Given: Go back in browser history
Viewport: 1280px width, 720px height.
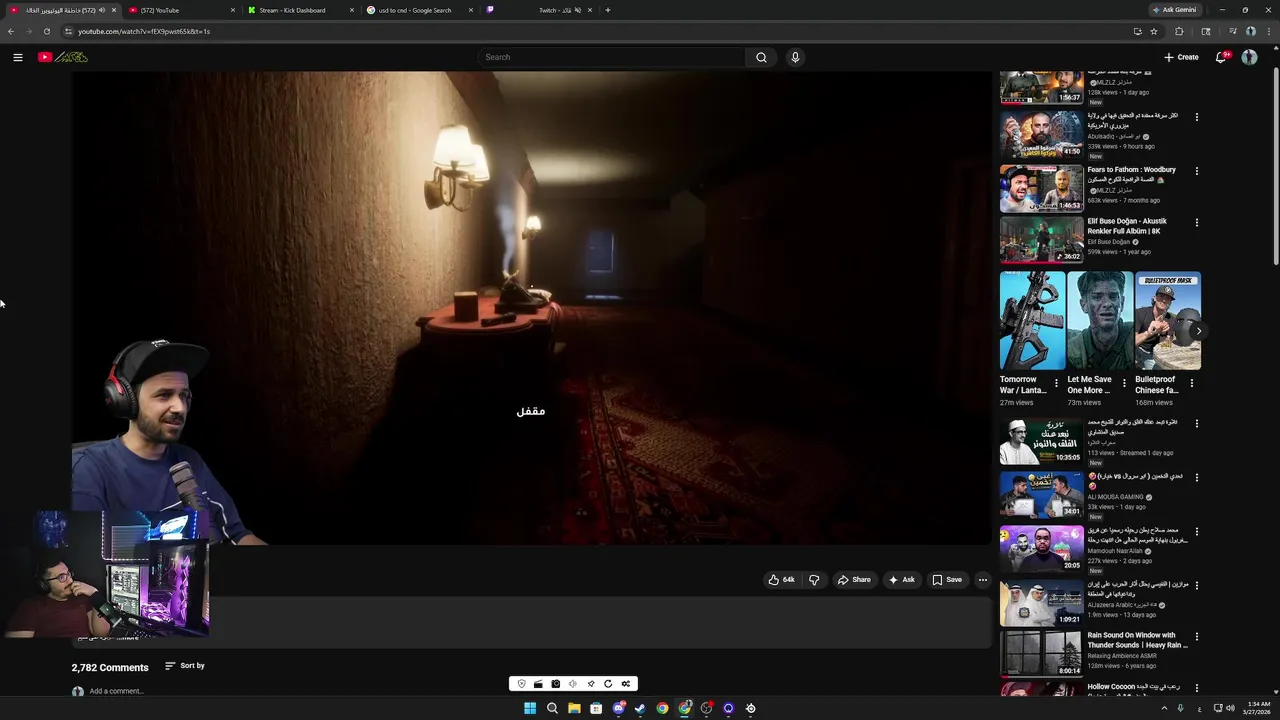Looking at the screenshot, I should point(11,31).
